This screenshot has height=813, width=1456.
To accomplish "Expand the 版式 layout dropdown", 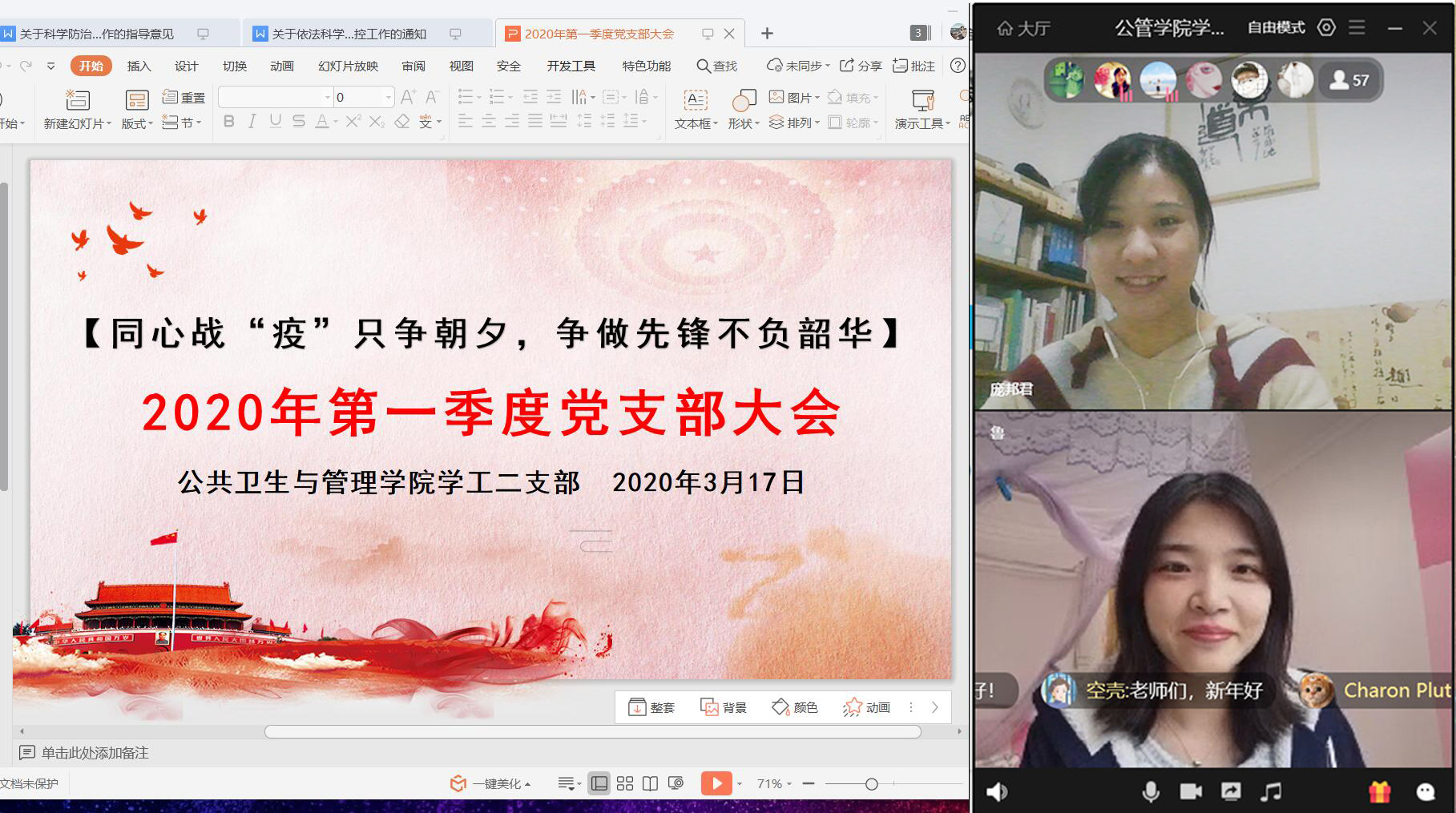I will (137, 124).
